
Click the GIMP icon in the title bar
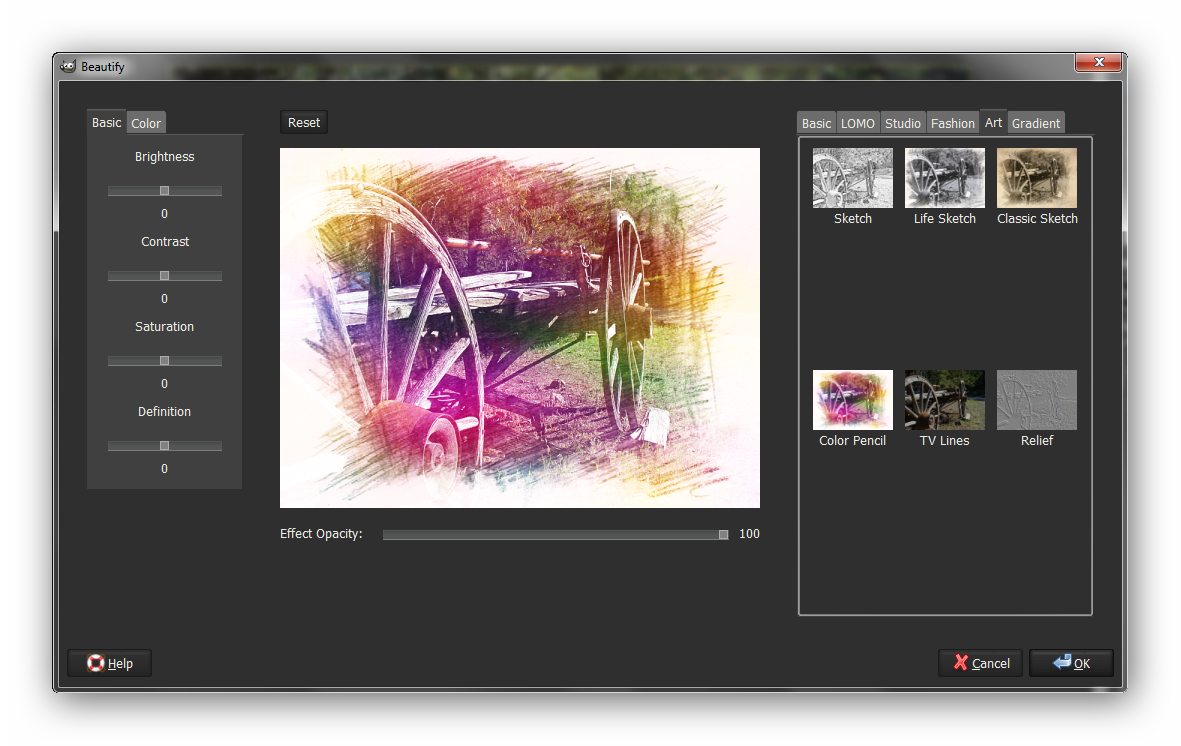(x=69, y=66)
